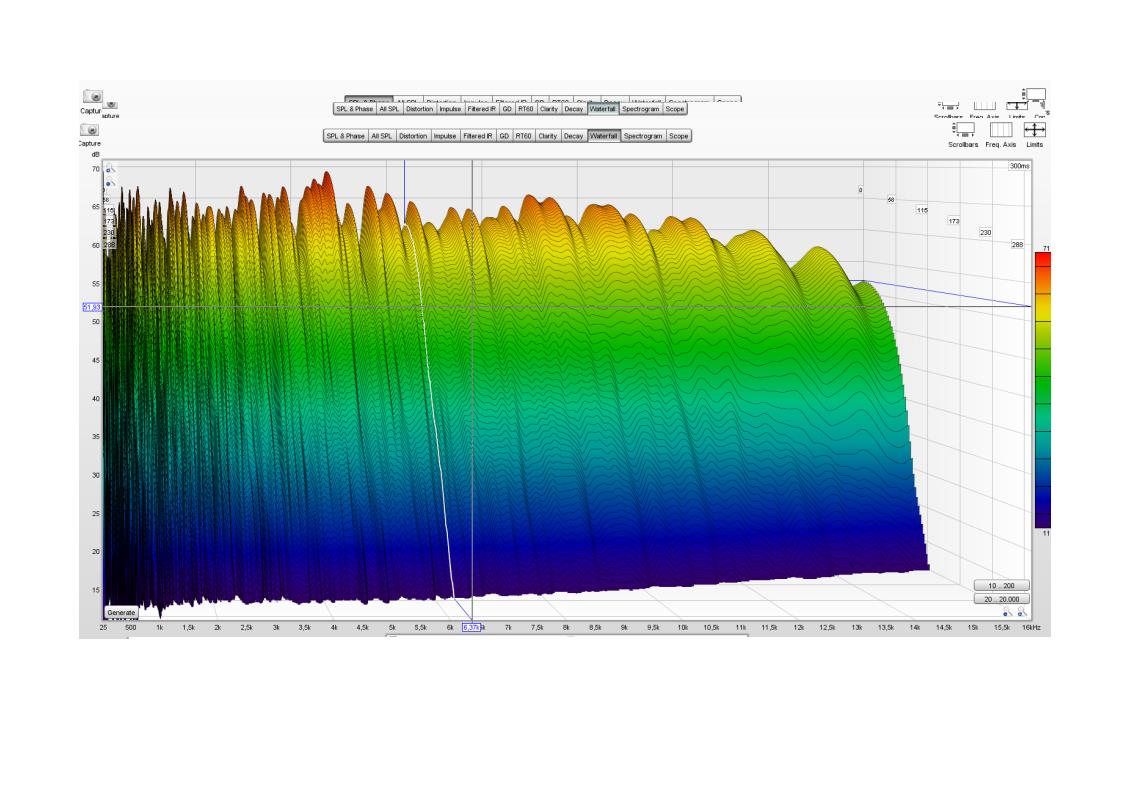Set frequency range with 20 .. 20,000 button
Image resolution: width=1122 pixels, height=793 pixels.
(x=1002, y=599)
